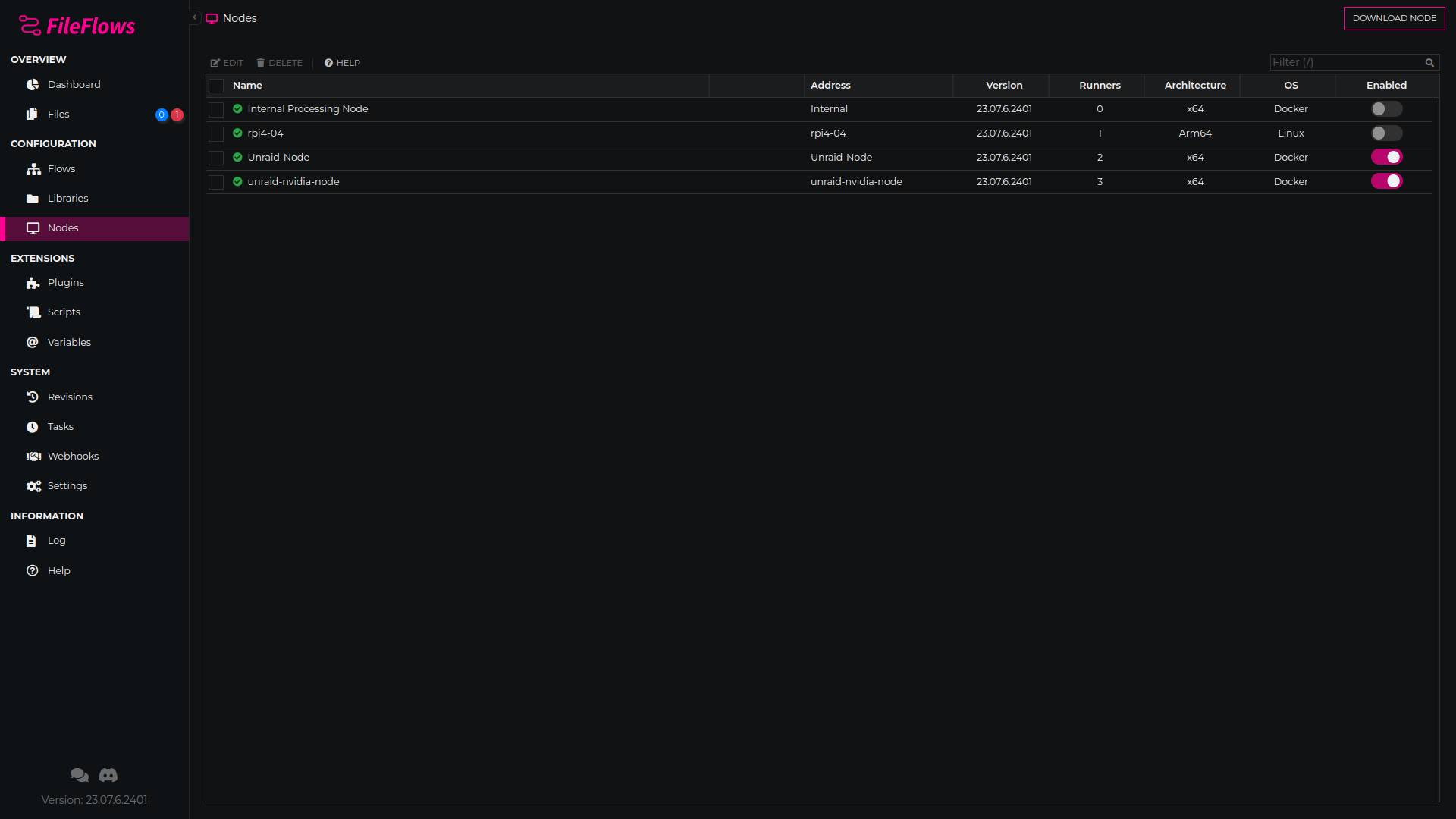Check the Unraid-Node row checkbox
The width and height of the screenshot is (1456, 819).
coord(216,158)
